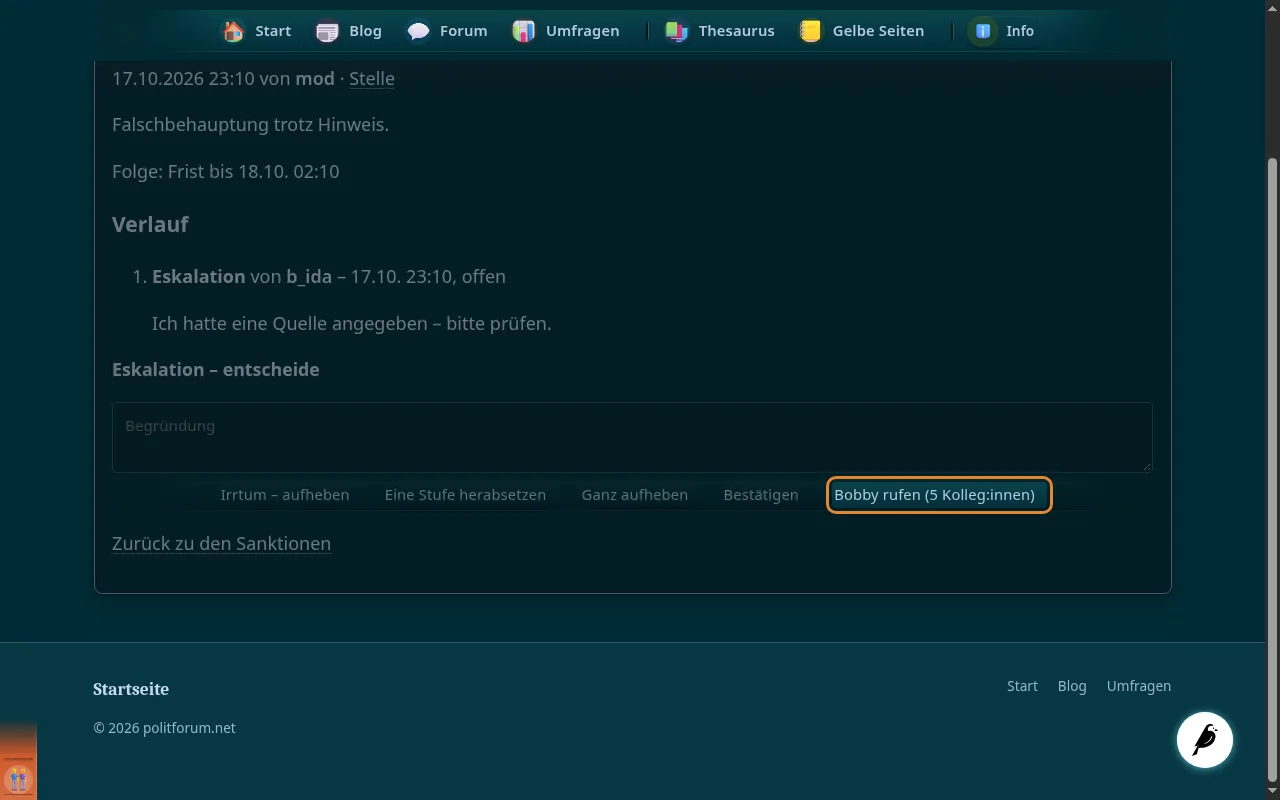Open the footer Blog link
Viewport: 1280px width, 800px height.
pyautogui.click(x=1072, y=686)
